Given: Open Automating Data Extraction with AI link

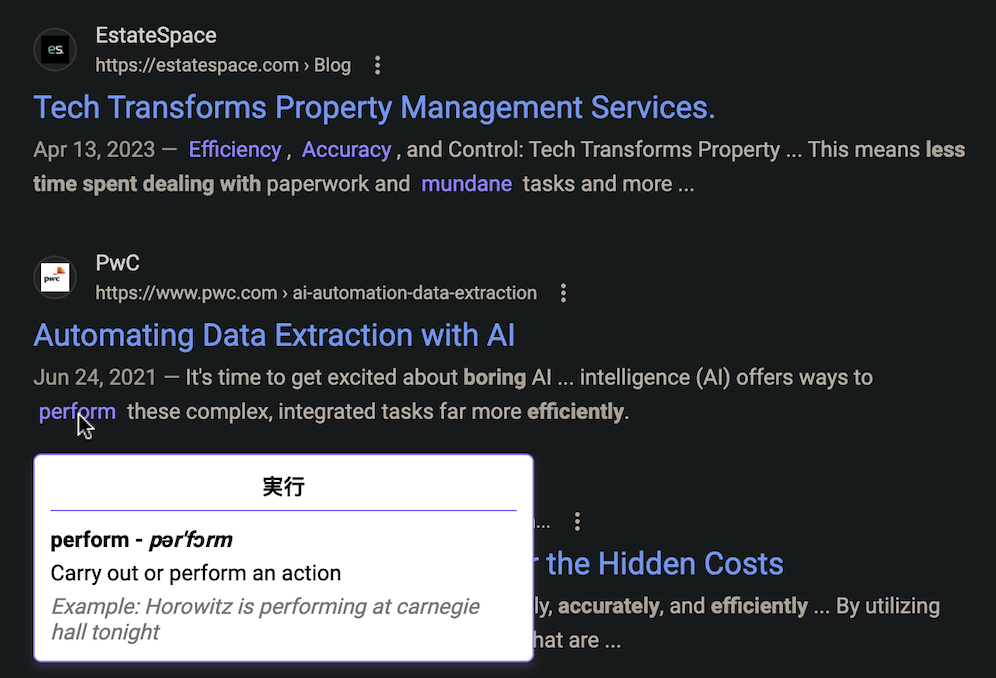Looking at the screenshot, I should pos(274,335).
